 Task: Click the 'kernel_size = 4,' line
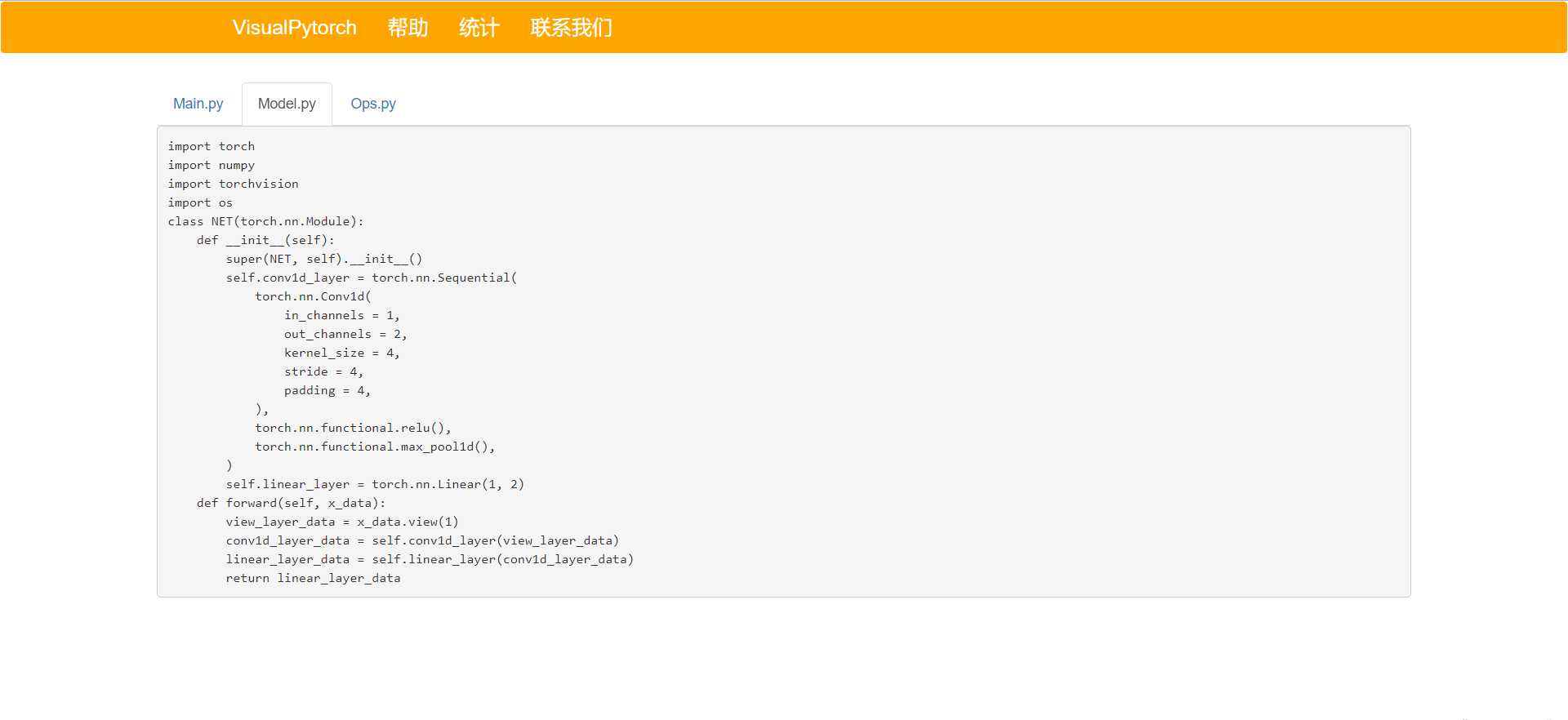pos(342,353)
